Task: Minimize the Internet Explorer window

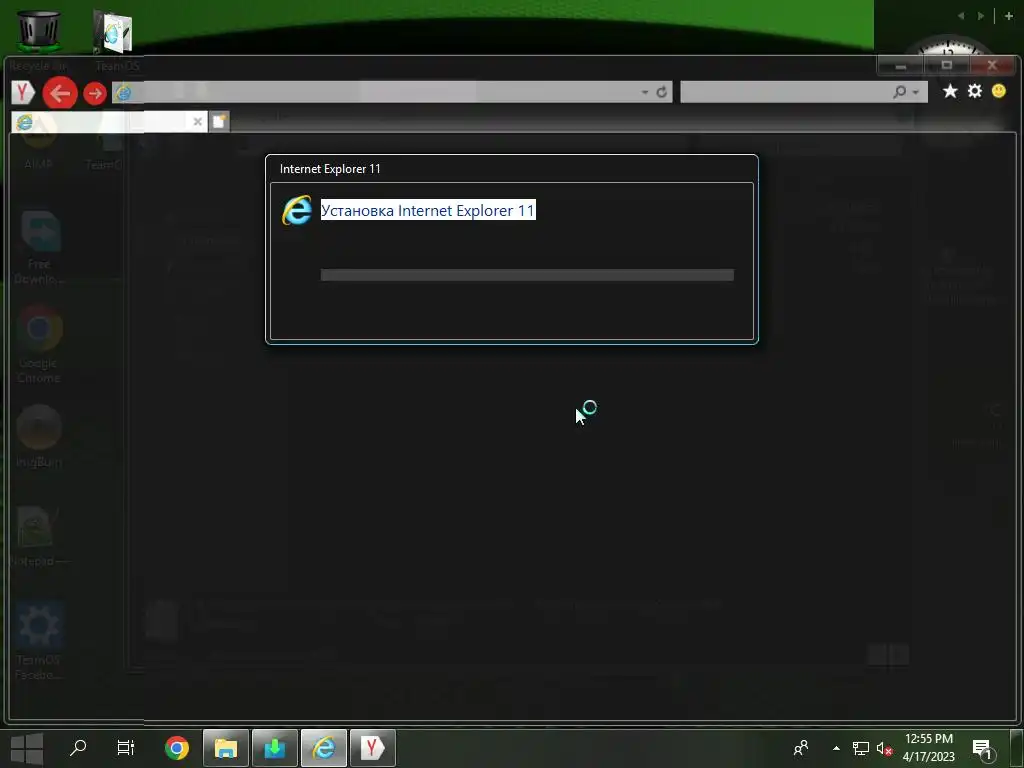Action: (900, 65)
